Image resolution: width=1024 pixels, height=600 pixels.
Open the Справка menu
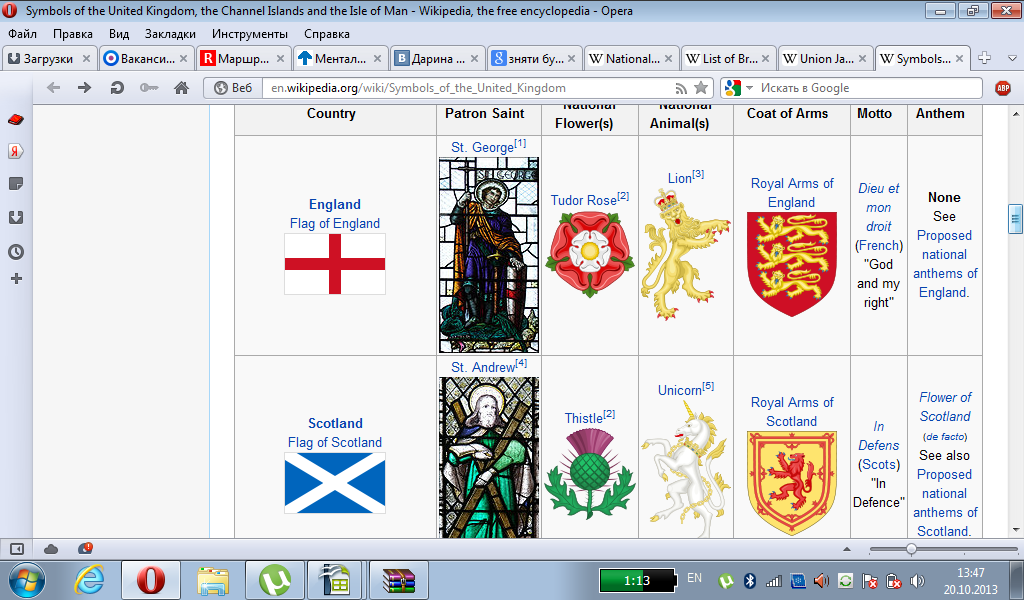327,34
